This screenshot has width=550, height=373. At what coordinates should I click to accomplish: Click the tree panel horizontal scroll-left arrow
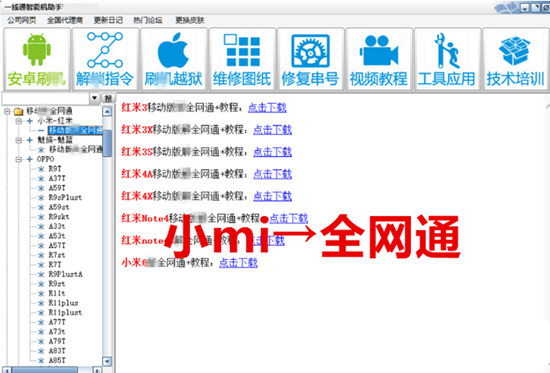click(7, 370)
